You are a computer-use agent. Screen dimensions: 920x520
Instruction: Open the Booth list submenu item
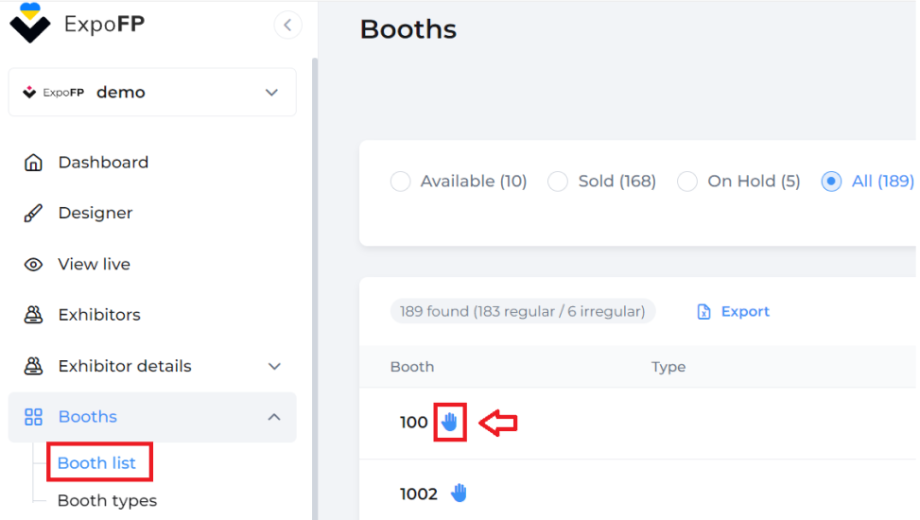(x=97, y=463)
